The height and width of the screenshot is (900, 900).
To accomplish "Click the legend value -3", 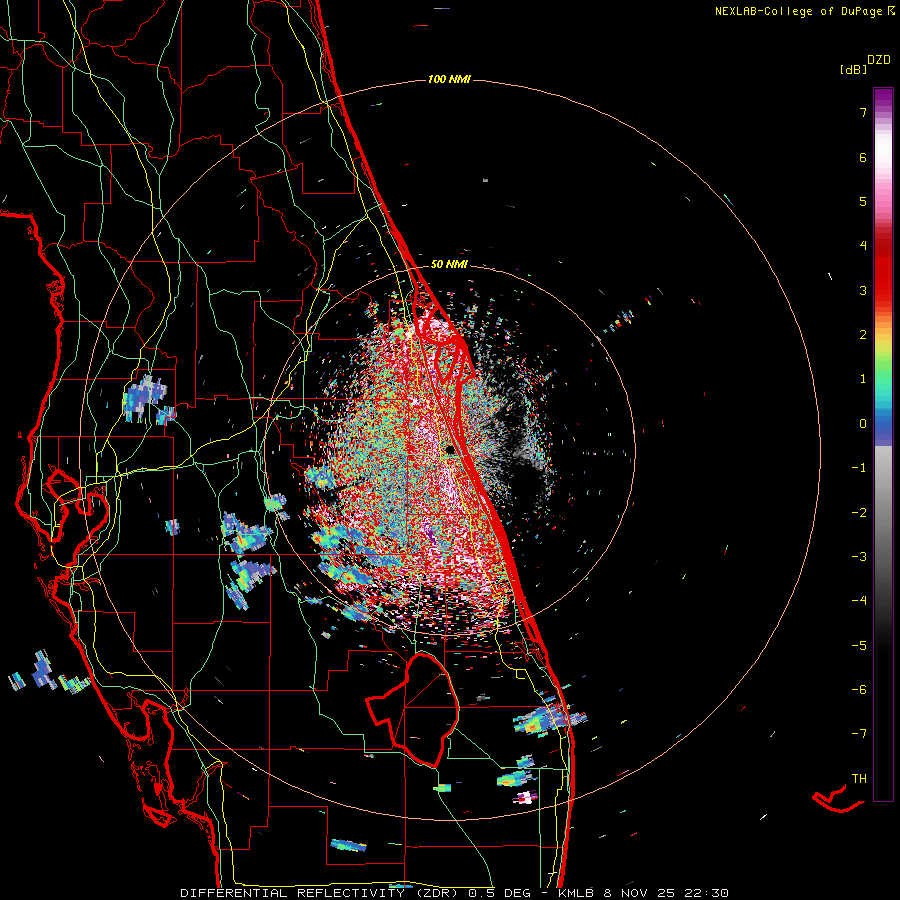I will pos(859,557).
